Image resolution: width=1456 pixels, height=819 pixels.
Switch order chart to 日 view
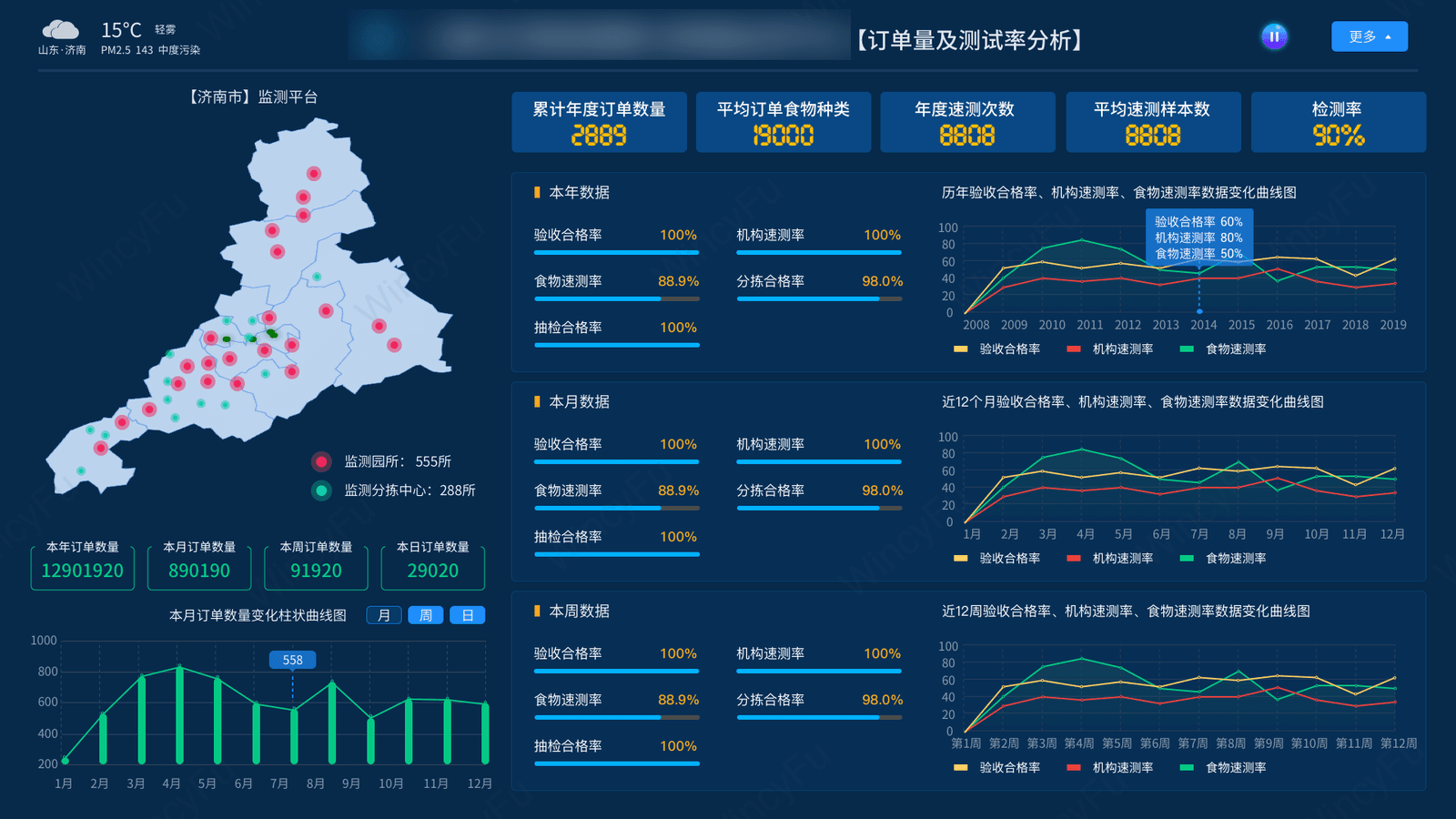[468, 615]
